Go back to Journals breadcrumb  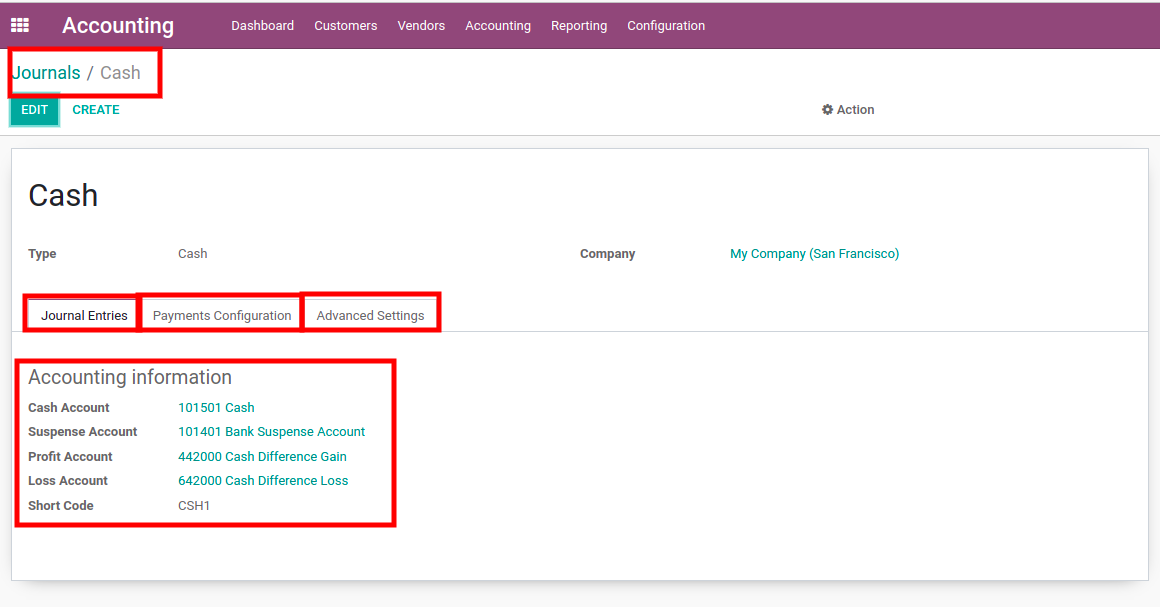pos(46,73)
